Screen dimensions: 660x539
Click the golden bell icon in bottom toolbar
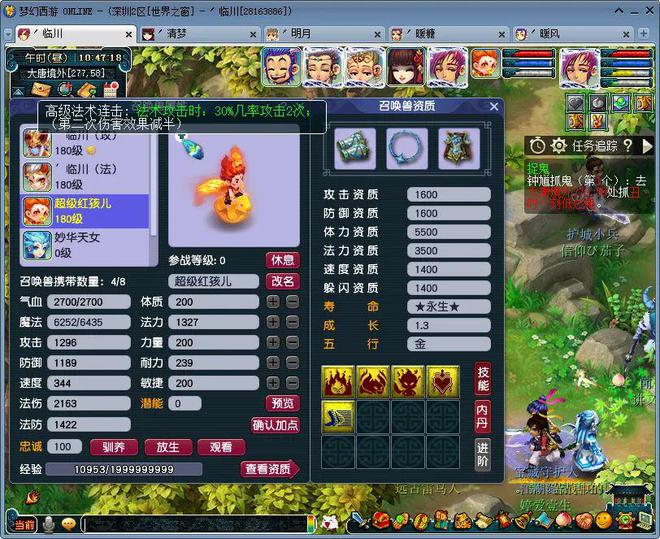[523, 520]
